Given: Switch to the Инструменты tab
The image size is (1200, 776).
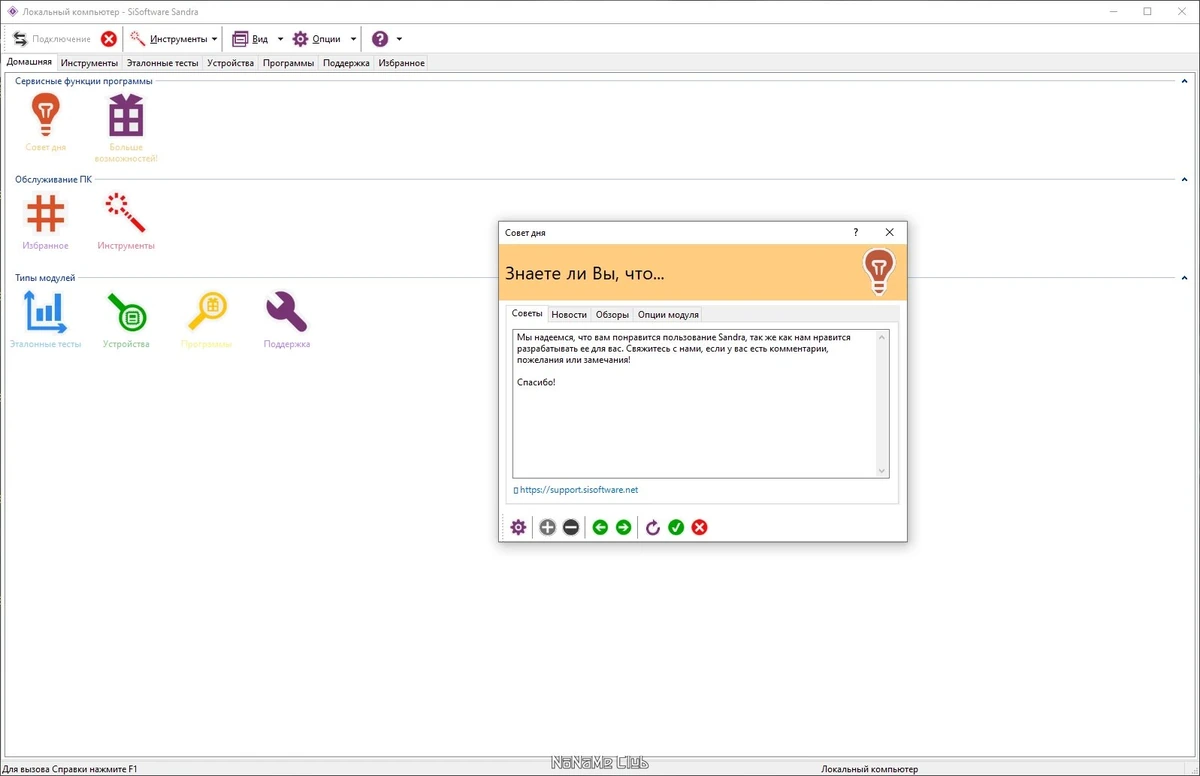Looking at the screenshot, I should [89, 63].
